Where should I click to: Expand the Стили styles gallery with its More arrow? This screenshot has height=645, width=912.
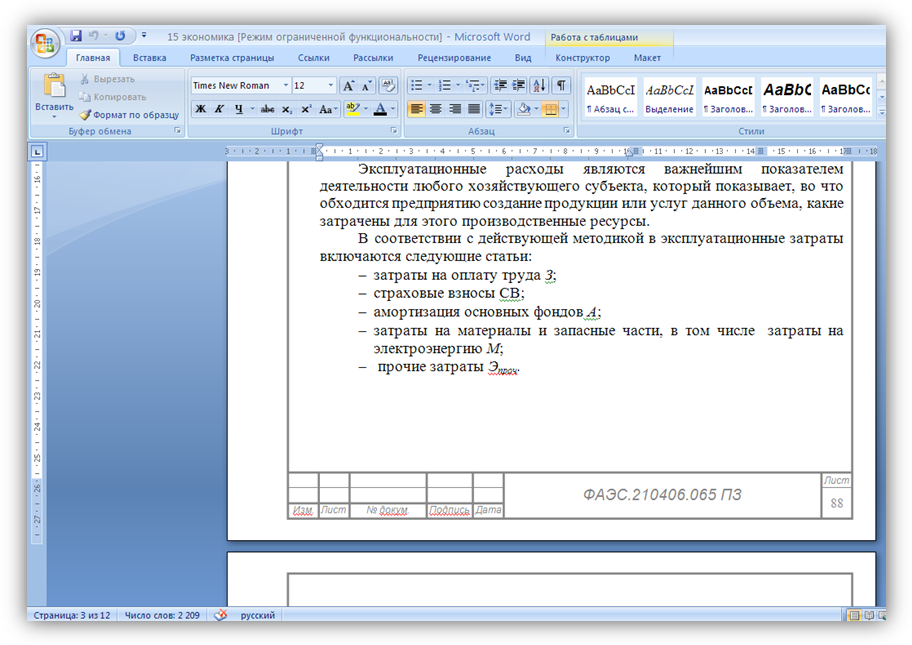(882, 111)
